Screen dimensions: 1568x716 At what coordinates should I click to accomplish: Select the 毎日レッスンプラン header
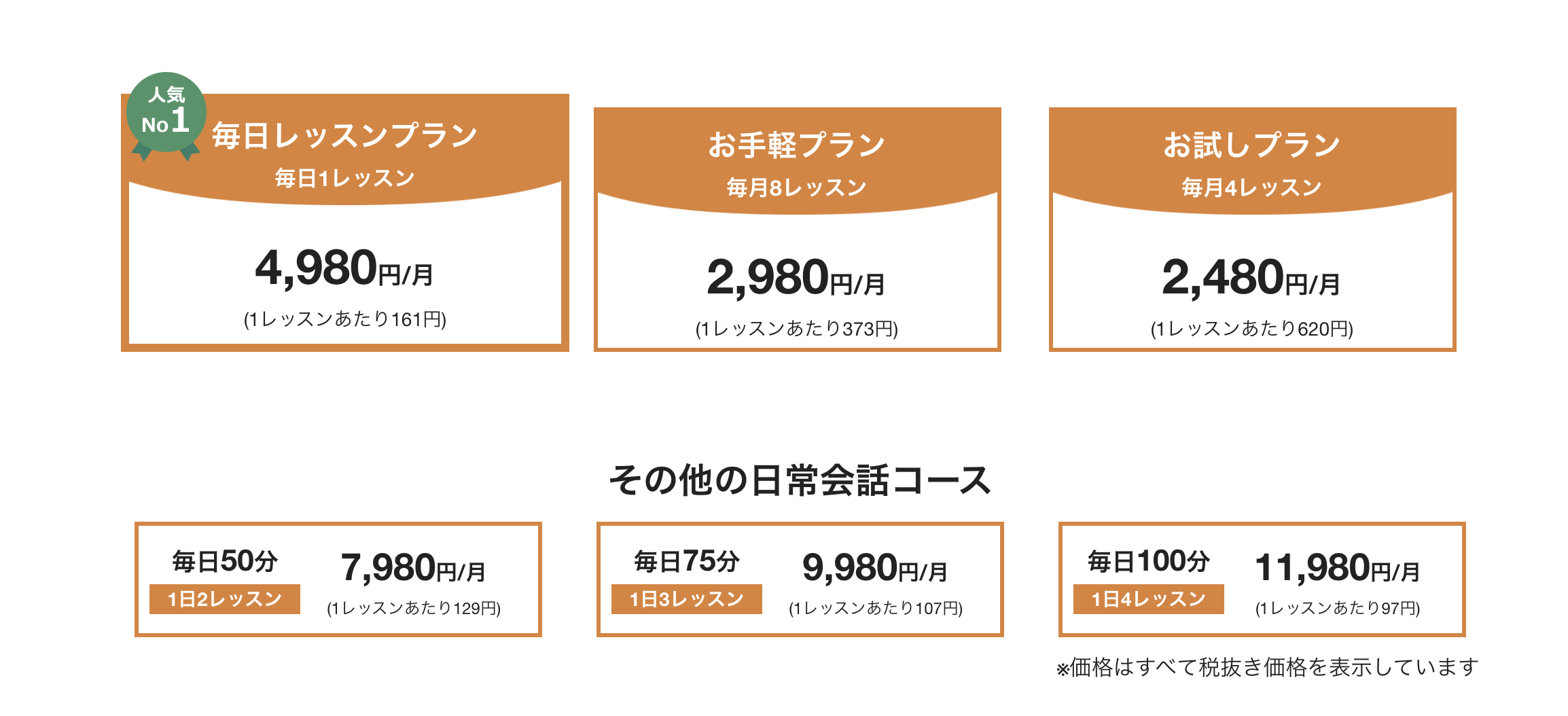tap(345, 135)
